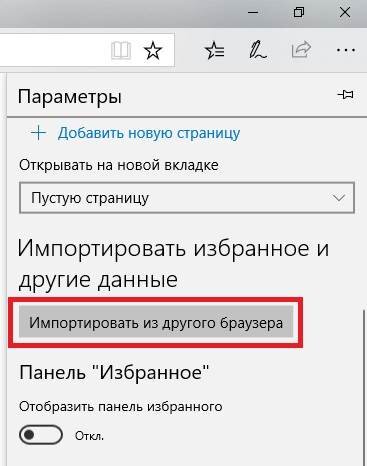The width and height of the screenshot is (367, 466).
Task: Open Reading view book icon
Action: pyautogui.click(x=121, y=51)
